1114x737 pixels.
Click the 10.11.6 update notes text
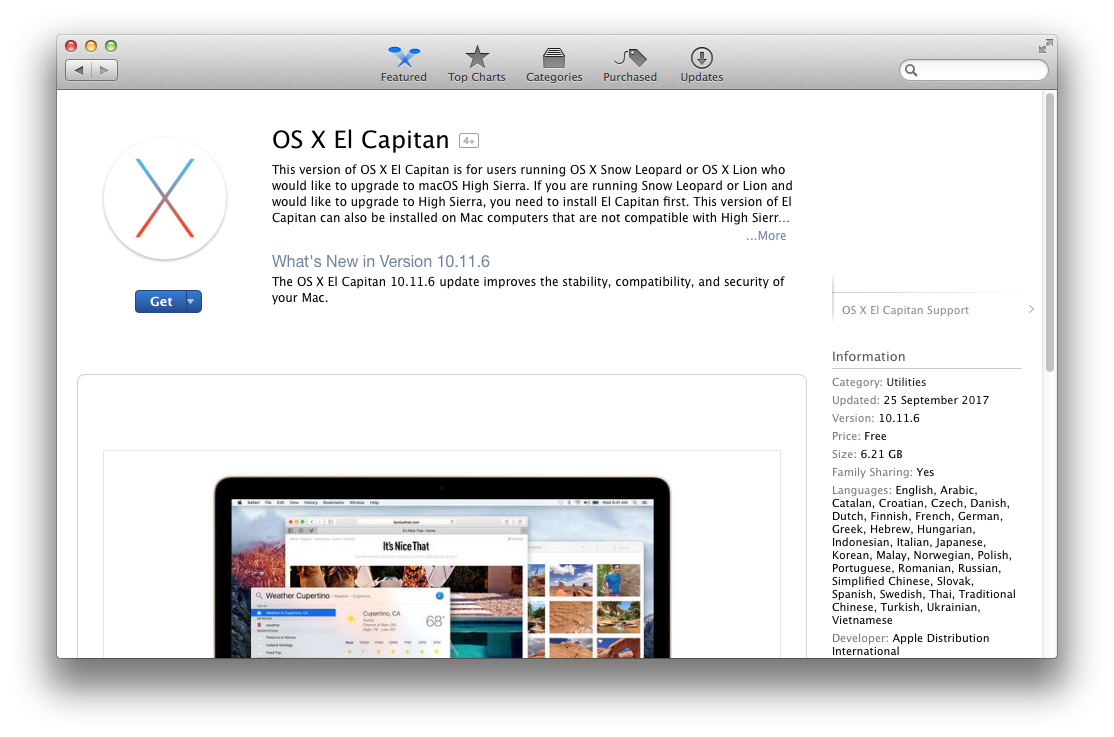[528, 290]
